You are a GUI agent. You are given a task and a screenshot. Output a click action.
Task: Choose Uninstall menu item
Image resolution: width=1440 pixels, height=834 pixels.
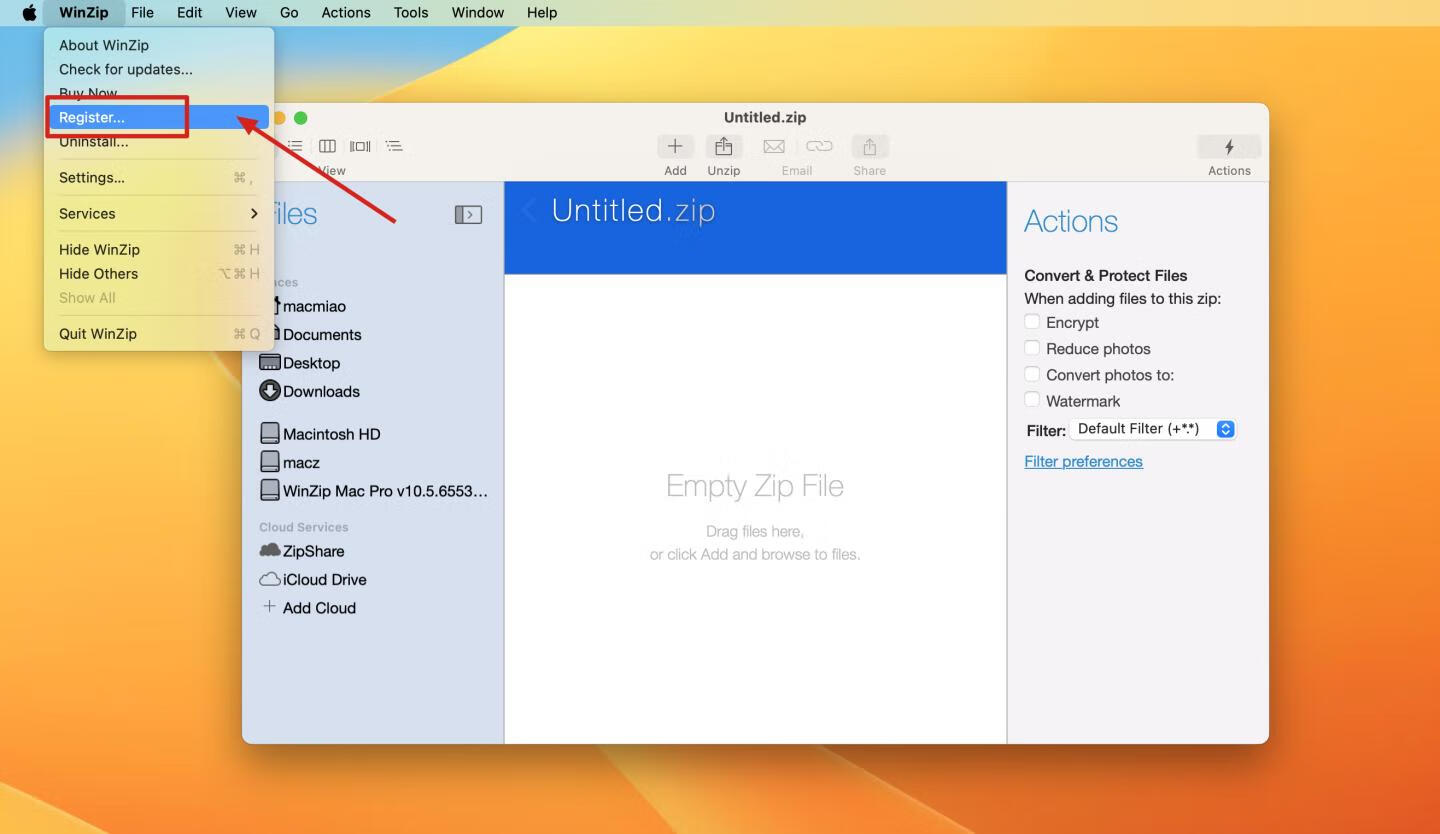159,141
